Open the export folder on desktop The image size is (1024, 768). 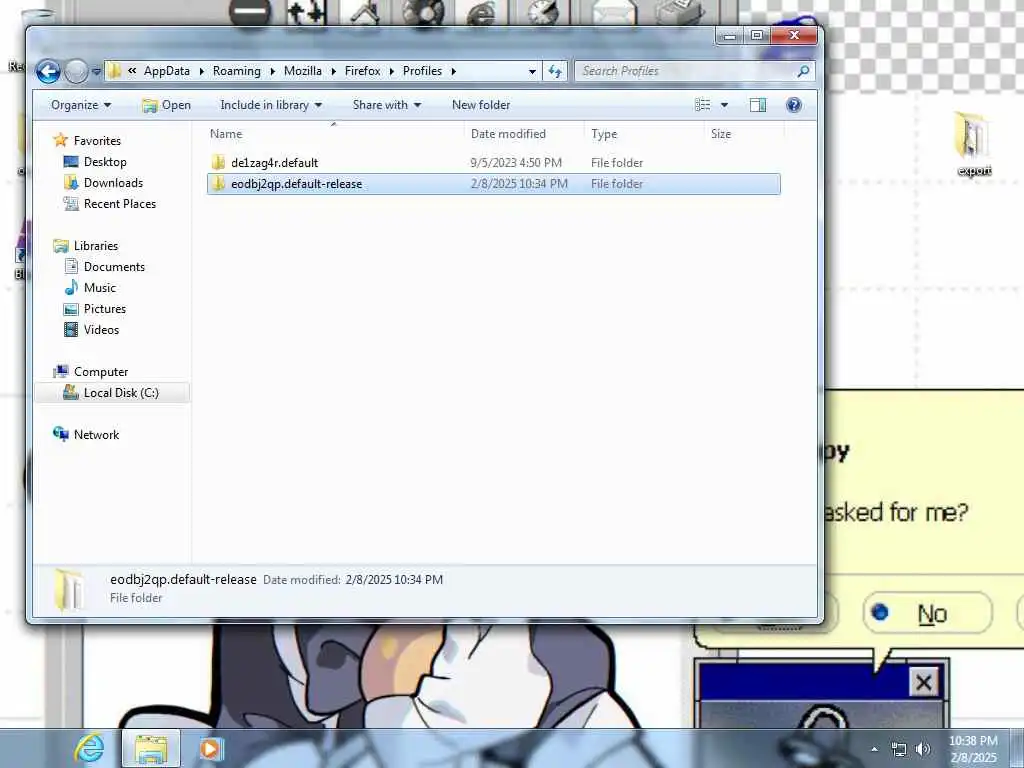pyautogui.click(x=973, y=144)
